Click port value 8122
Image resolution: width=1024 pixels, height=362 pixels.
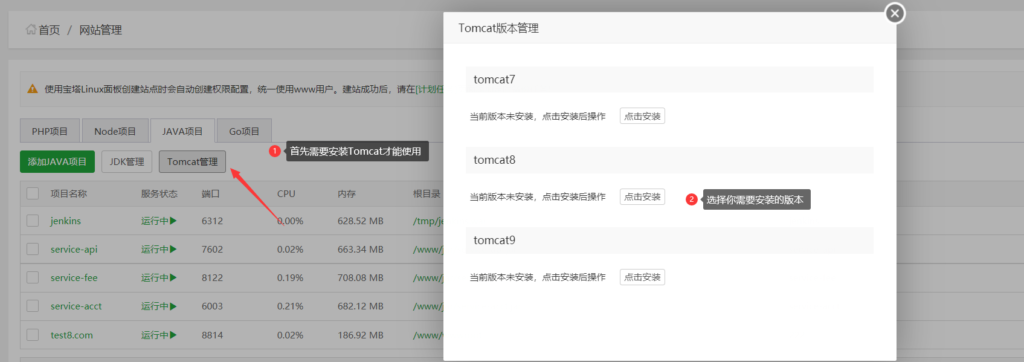(x=212, y=278)
